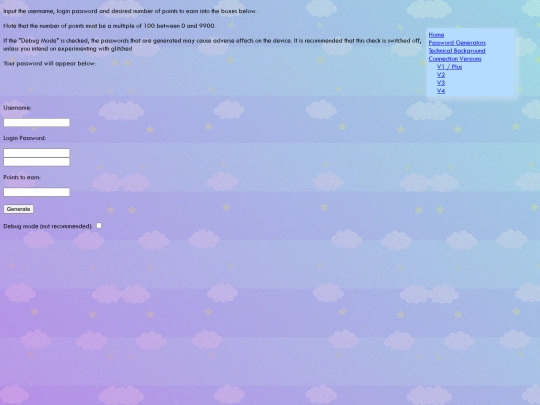540x405 pixels.
Task: Go to Technical Background page
Action: [x=457, y=51]
